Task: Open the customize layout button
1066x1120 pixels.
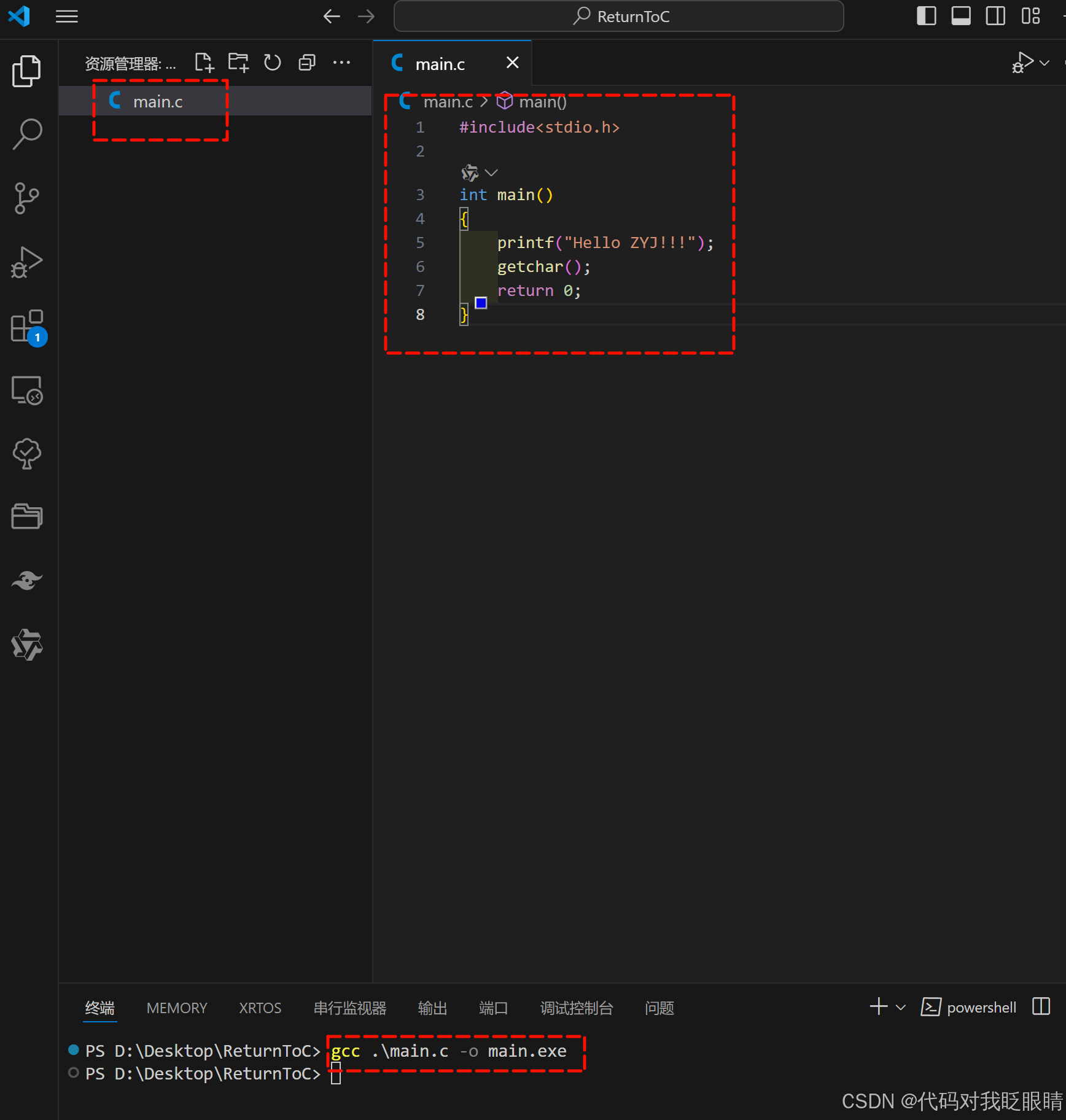Action: 1030,16
